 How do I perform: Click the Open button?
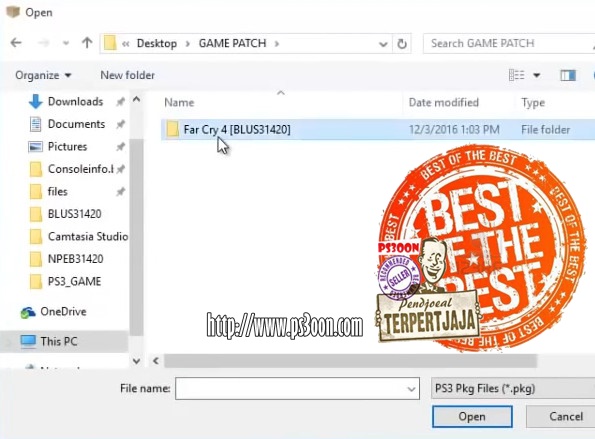click(x=472, y=416)
